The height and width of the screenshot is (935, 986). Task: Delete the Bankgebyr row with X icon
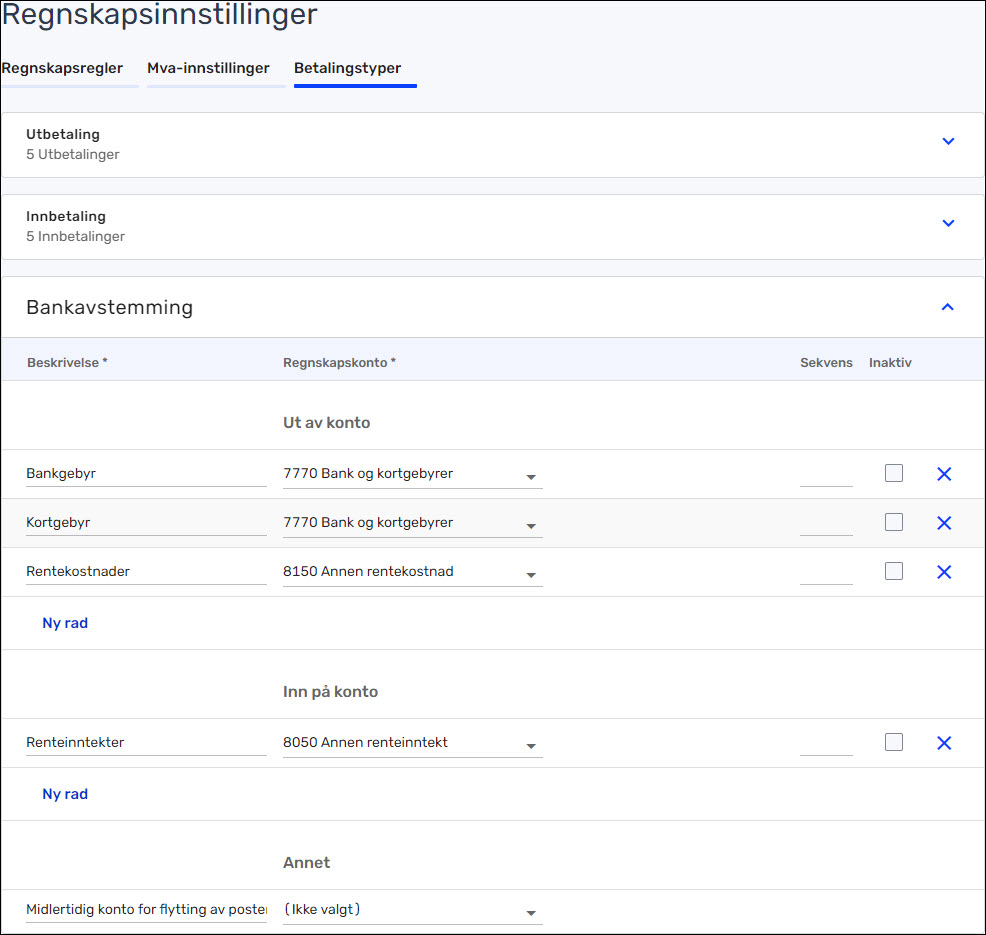click(x=943, y=474)
